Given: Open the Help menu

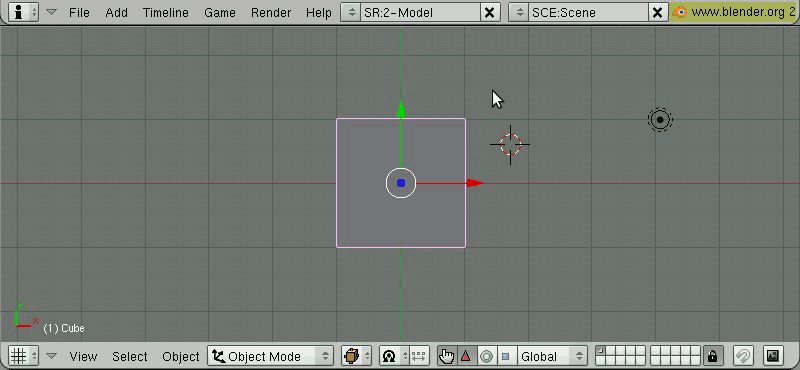Looking at the screenshot, I should 319,12.
